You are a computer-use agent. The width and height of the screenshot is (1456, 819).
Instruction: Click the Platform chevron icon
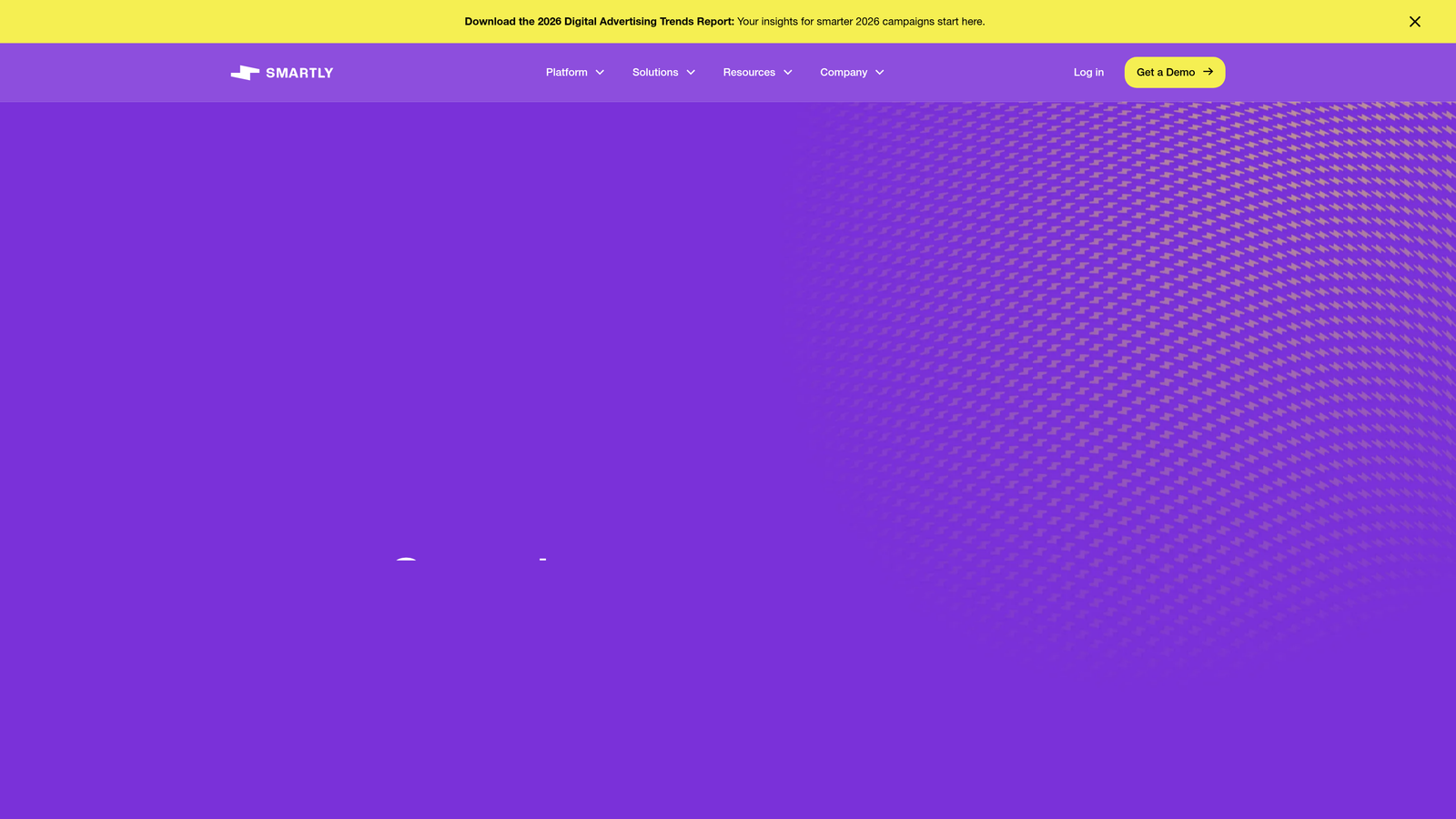click(600, 72)
